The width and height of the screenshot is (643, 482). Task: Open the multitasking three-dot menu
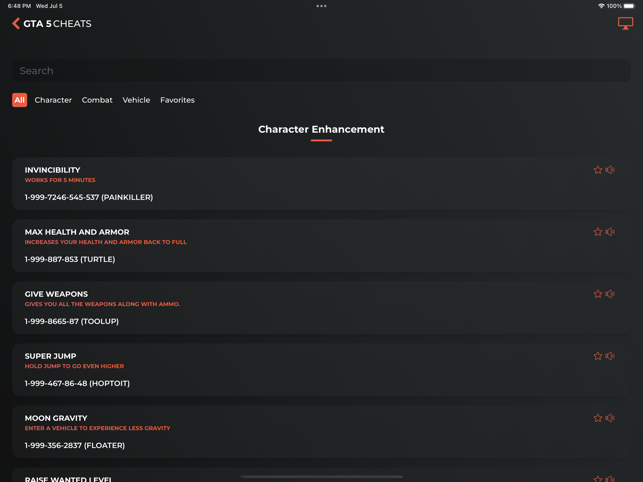322,6
